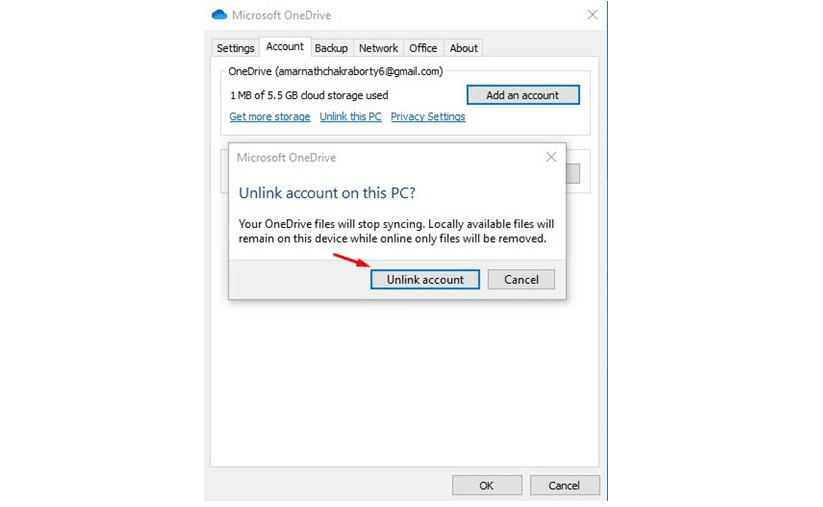
Task: Select the Account tab
Action: pyautogui.click(x=285, y=47)
